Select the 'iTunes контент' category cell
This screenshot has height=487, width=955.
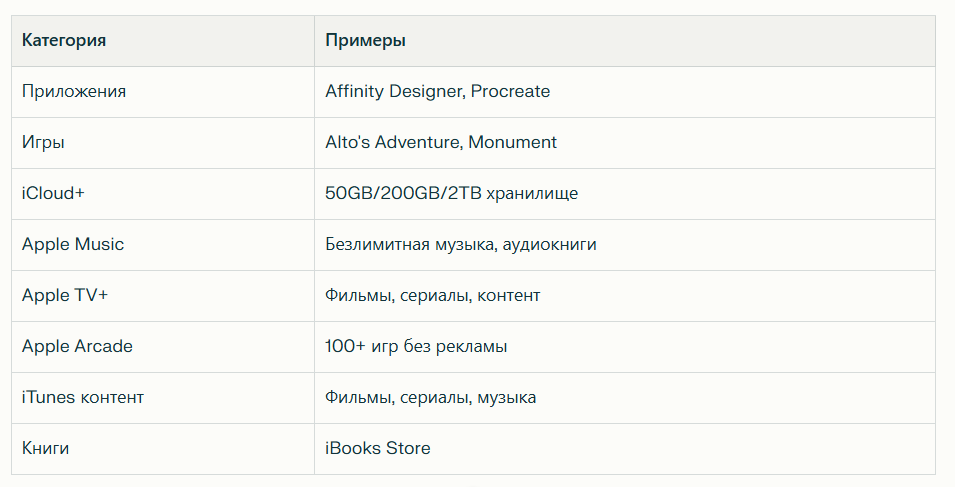[163, 398]
